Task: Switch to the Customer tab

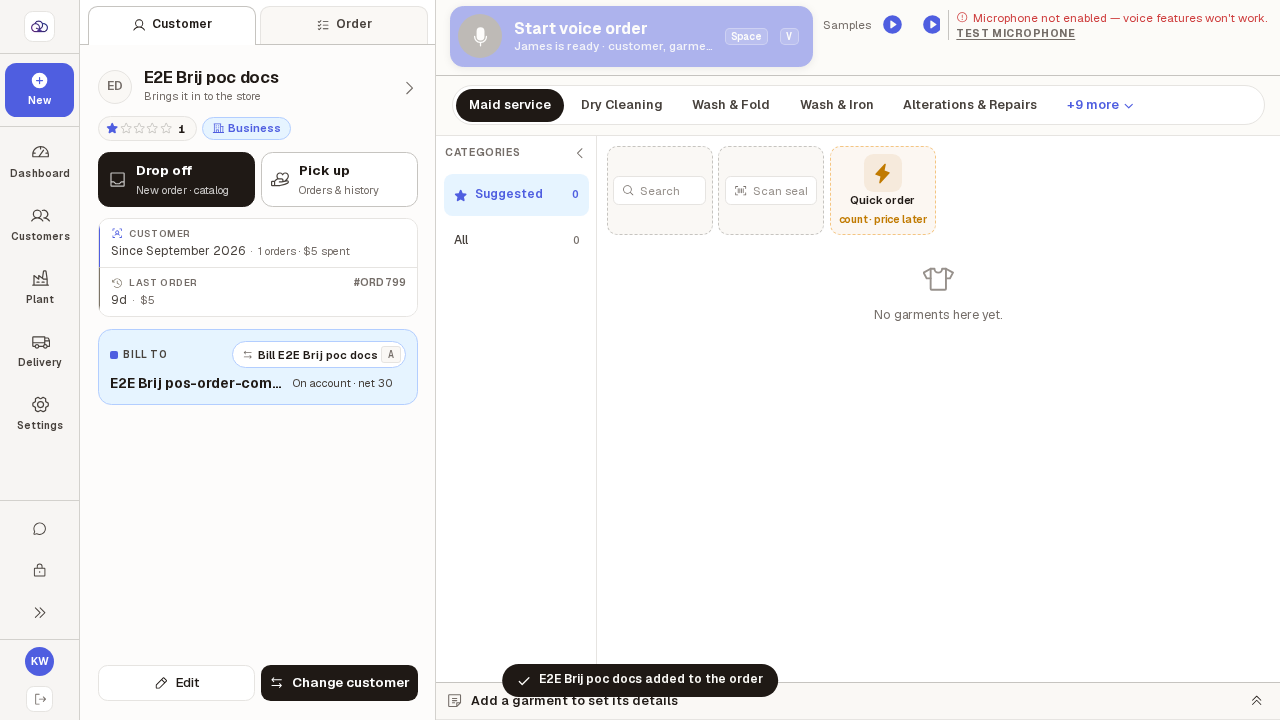Action: click(172, 25)
